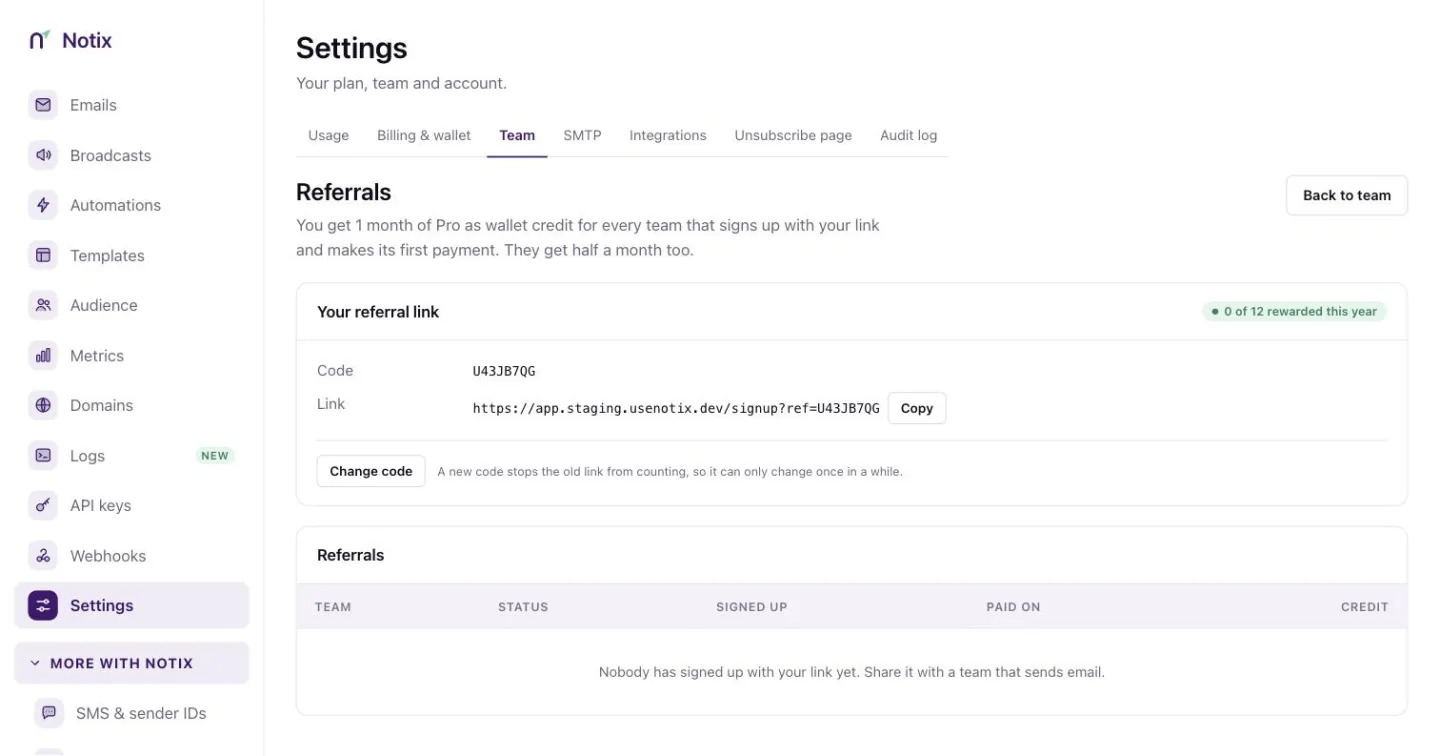Open the Metrics bar chart icon

(43, 355)
